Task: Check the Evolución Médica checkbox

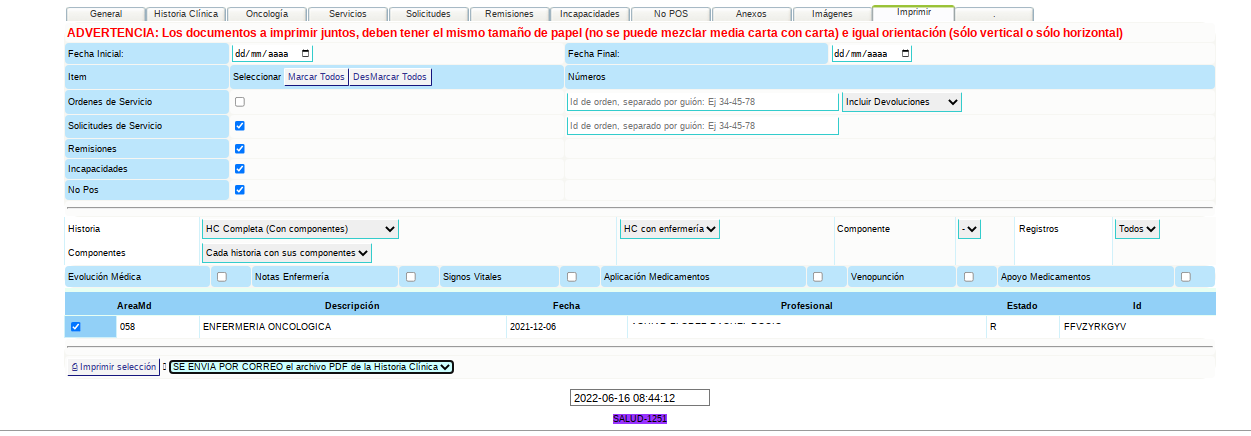Action: (x=222, y=277)
